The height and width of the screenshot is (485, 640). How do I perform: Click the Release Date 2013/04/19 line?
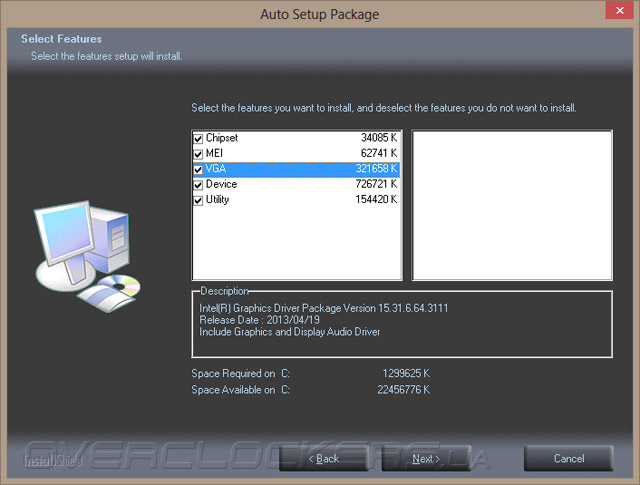259,320
